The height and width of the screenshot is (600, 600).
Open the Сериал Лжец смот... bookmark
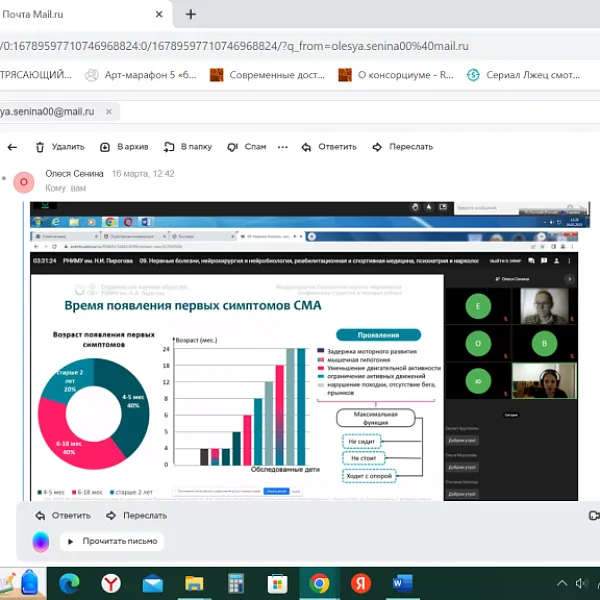click(523, 75)
